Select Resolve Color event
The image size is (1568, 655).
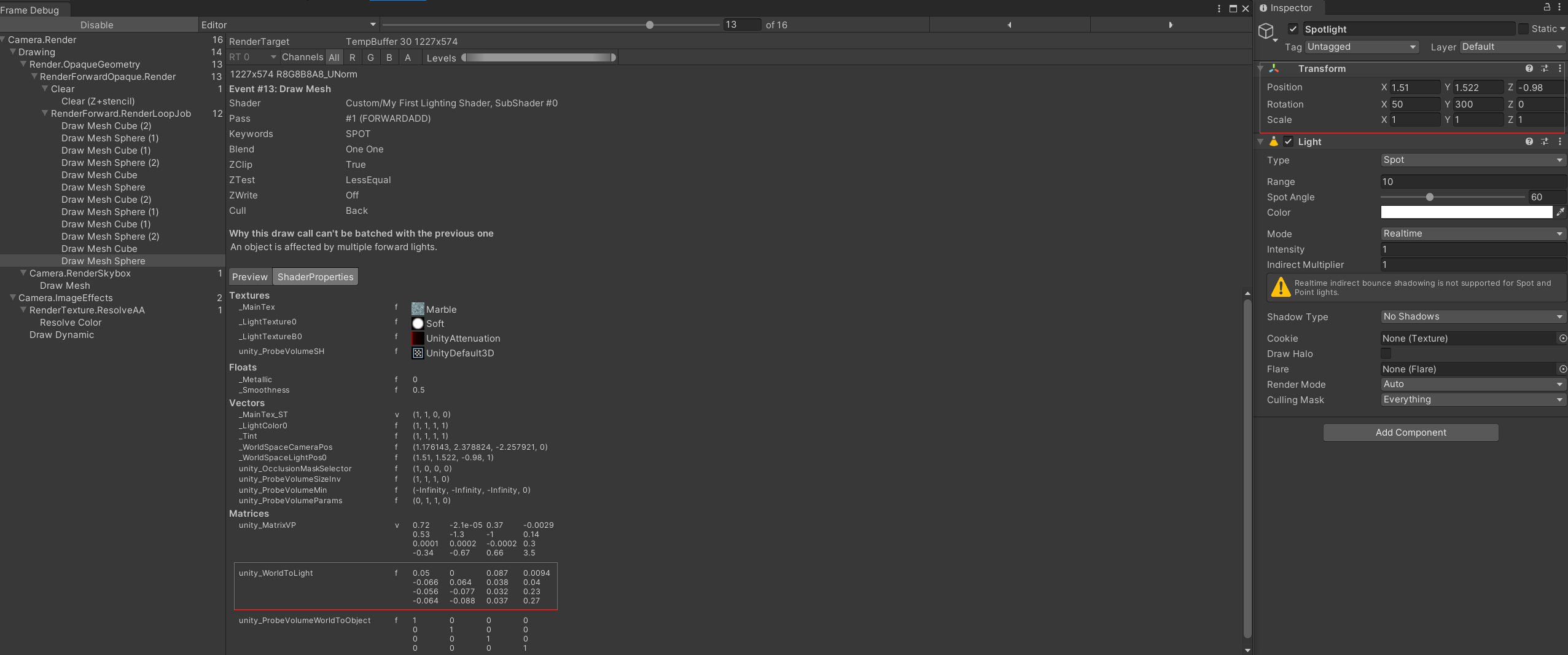(71, 323)
